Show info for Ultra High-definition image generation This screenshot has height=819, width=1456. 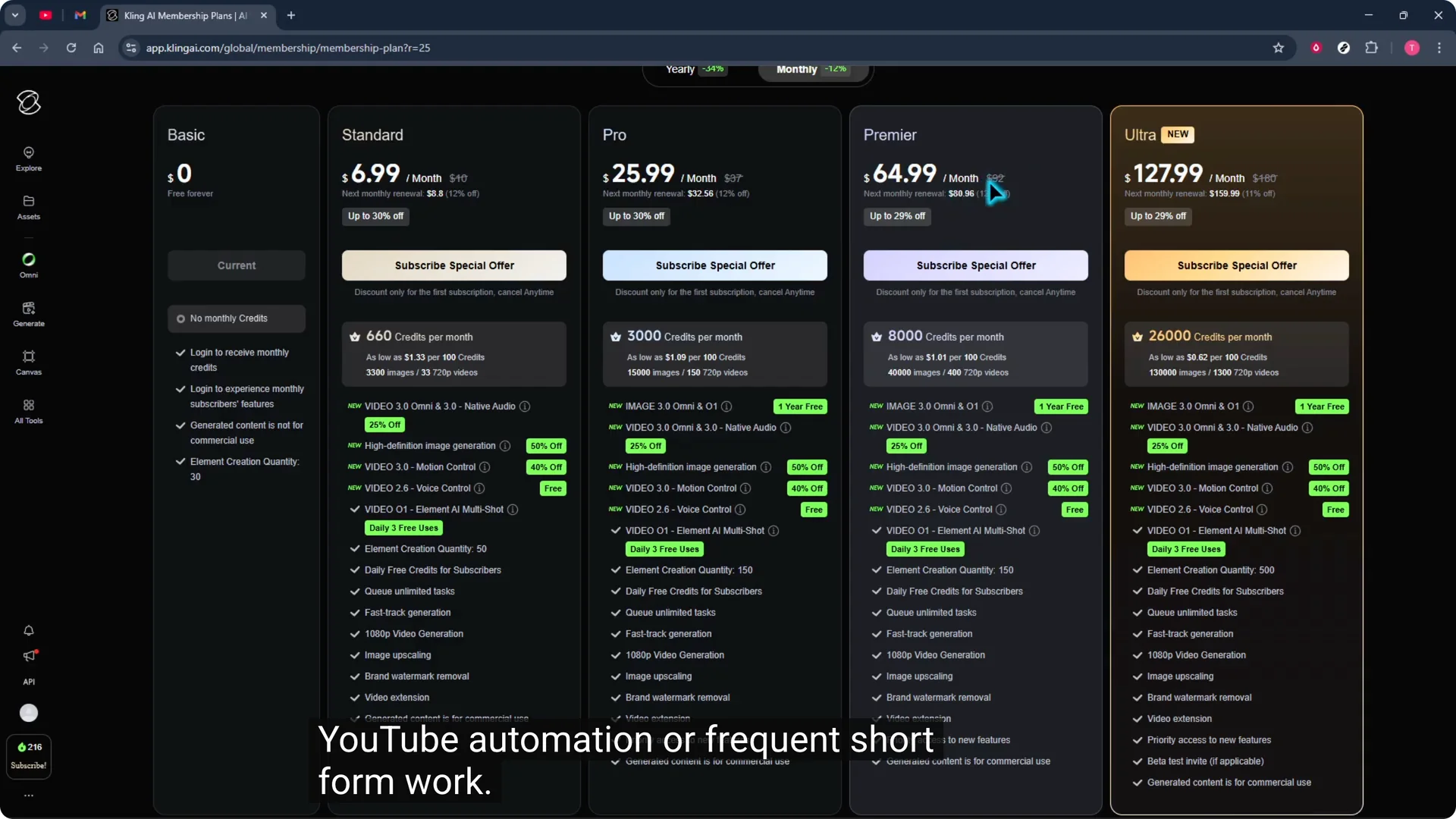pyautogui.click(x=1288, y=467)
